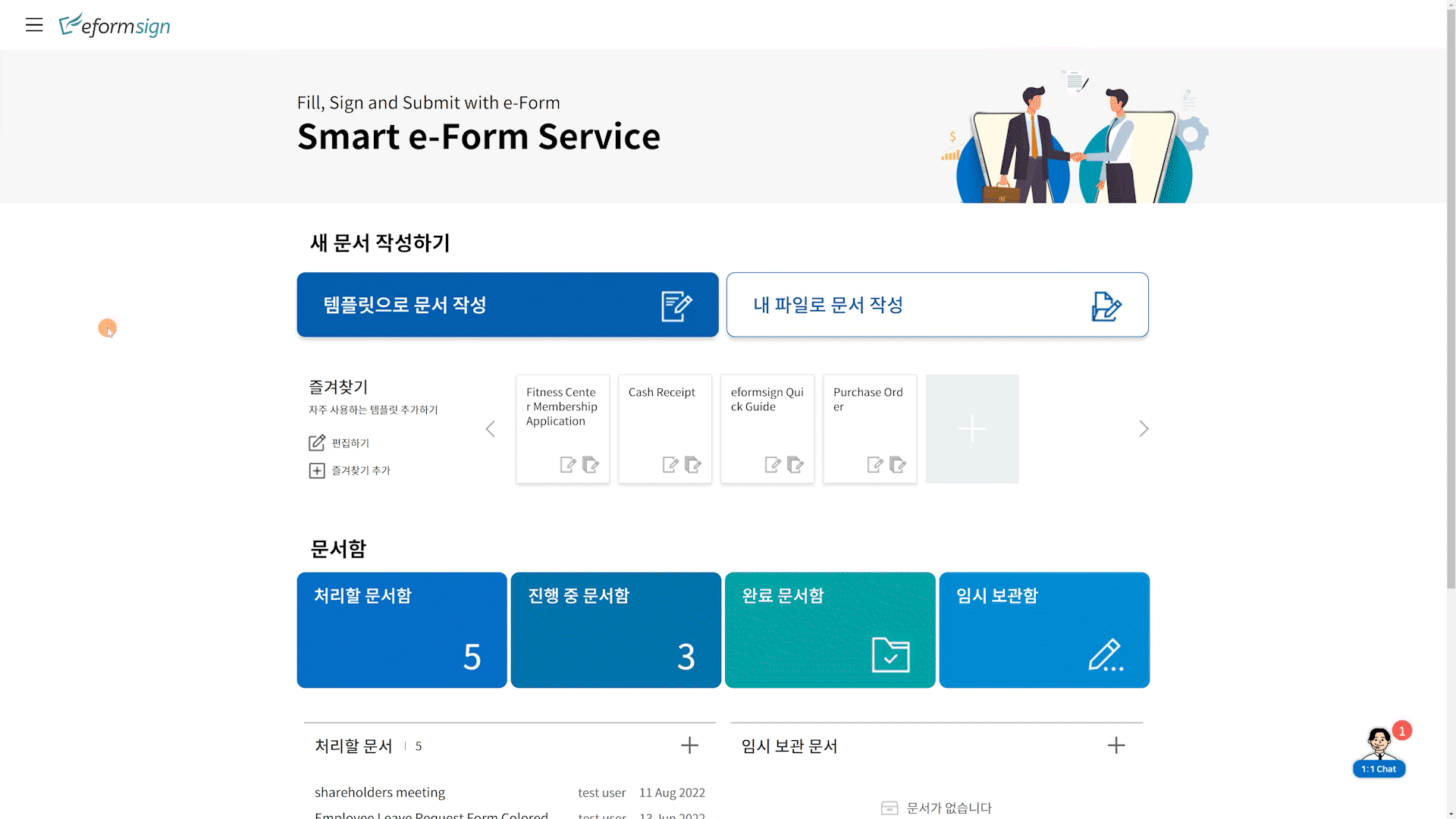Open shareholders meeting document link
The width and height of the screenshot is (1456, 819).
(x=380, y=792)
